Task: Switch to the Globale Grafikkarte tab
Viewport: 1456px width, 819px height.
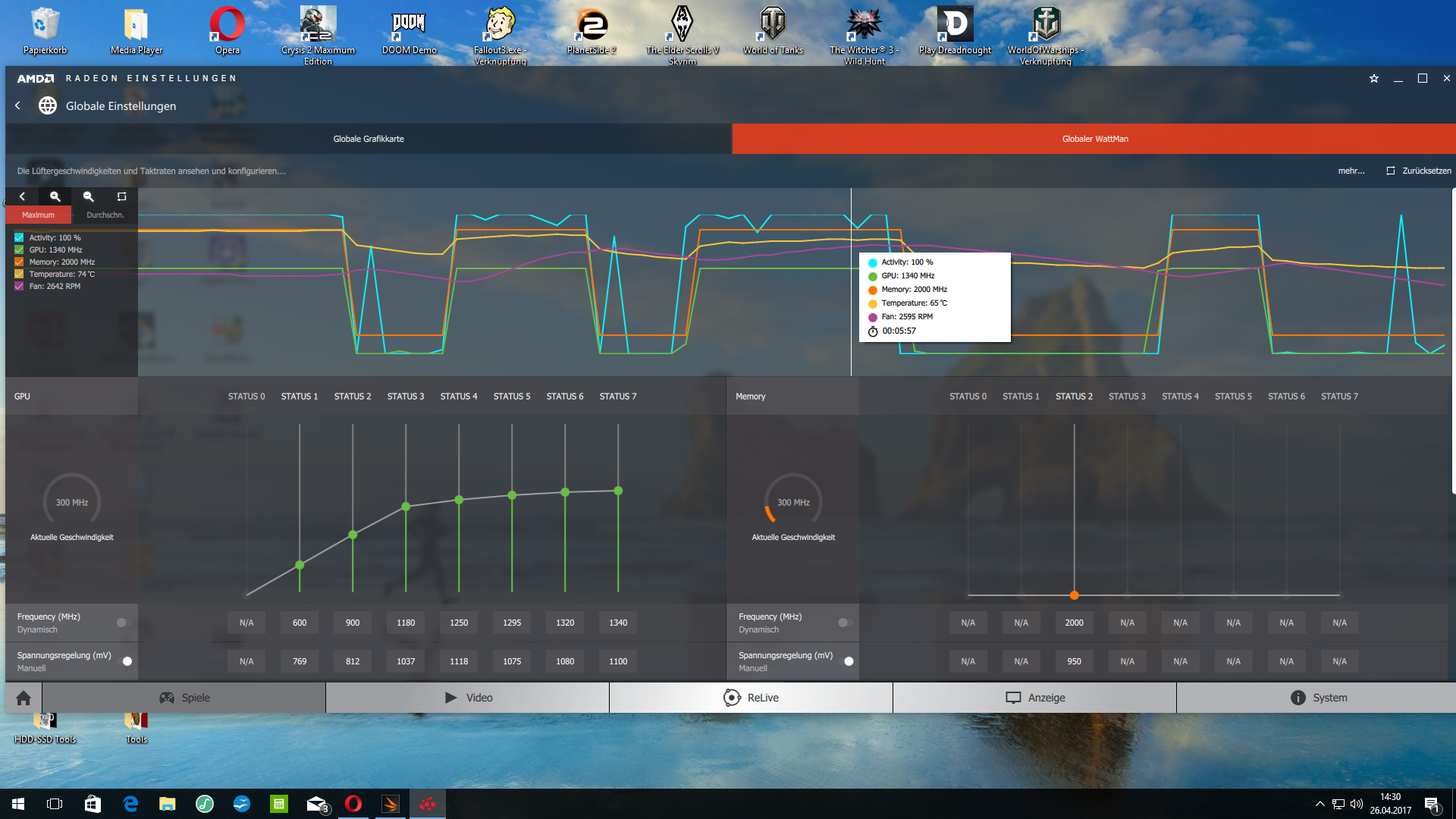Action: [x=369, y=139]
